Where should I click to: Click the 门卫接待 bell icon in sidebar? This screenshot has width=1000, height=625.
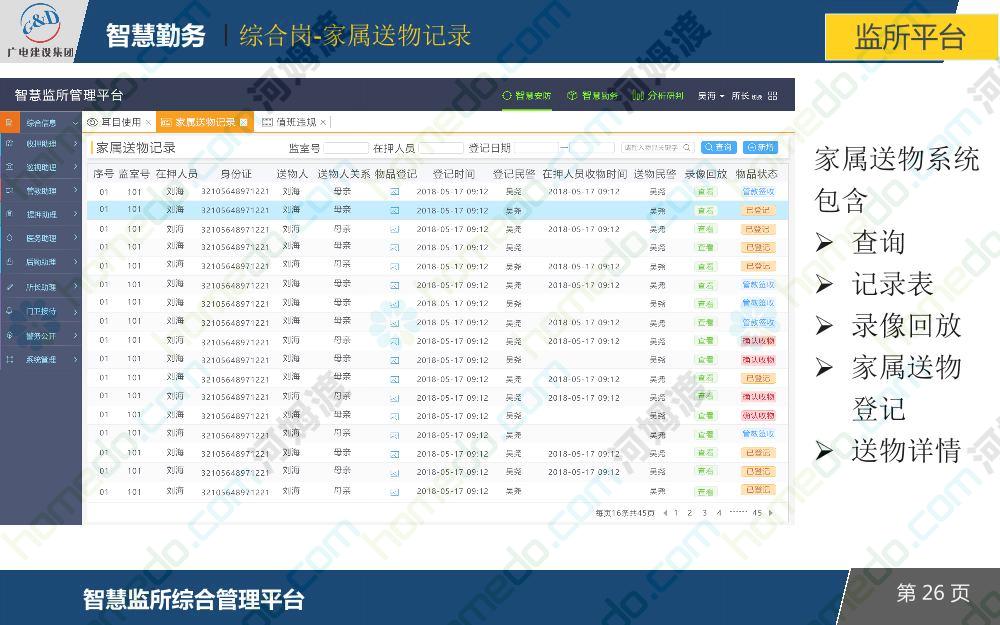[x=9, y=311]
